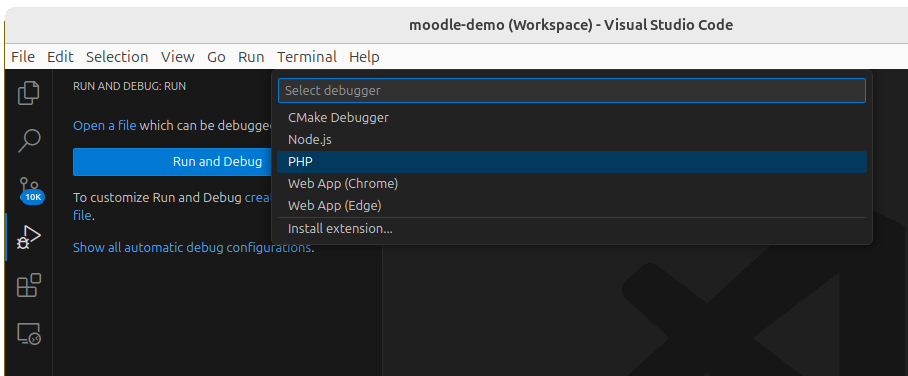The height and width of the screenshot is (376, 908).
Task: Open the Run menu
Action: (x=251, y=57)
